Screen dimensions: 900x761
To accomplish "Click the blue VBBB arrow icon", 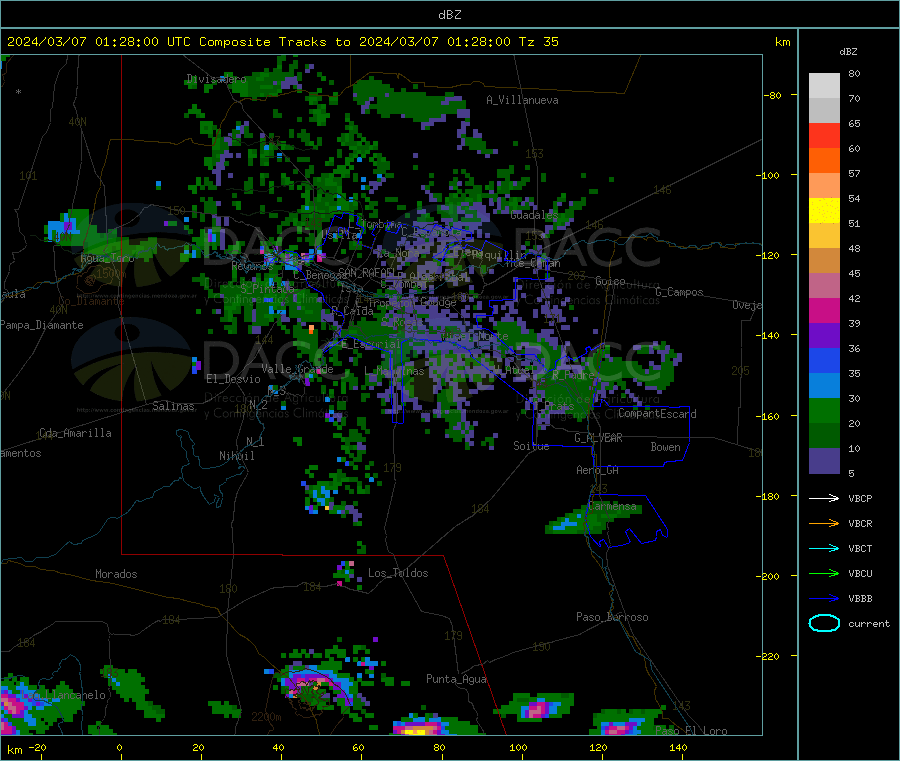I will coord(824,599).
